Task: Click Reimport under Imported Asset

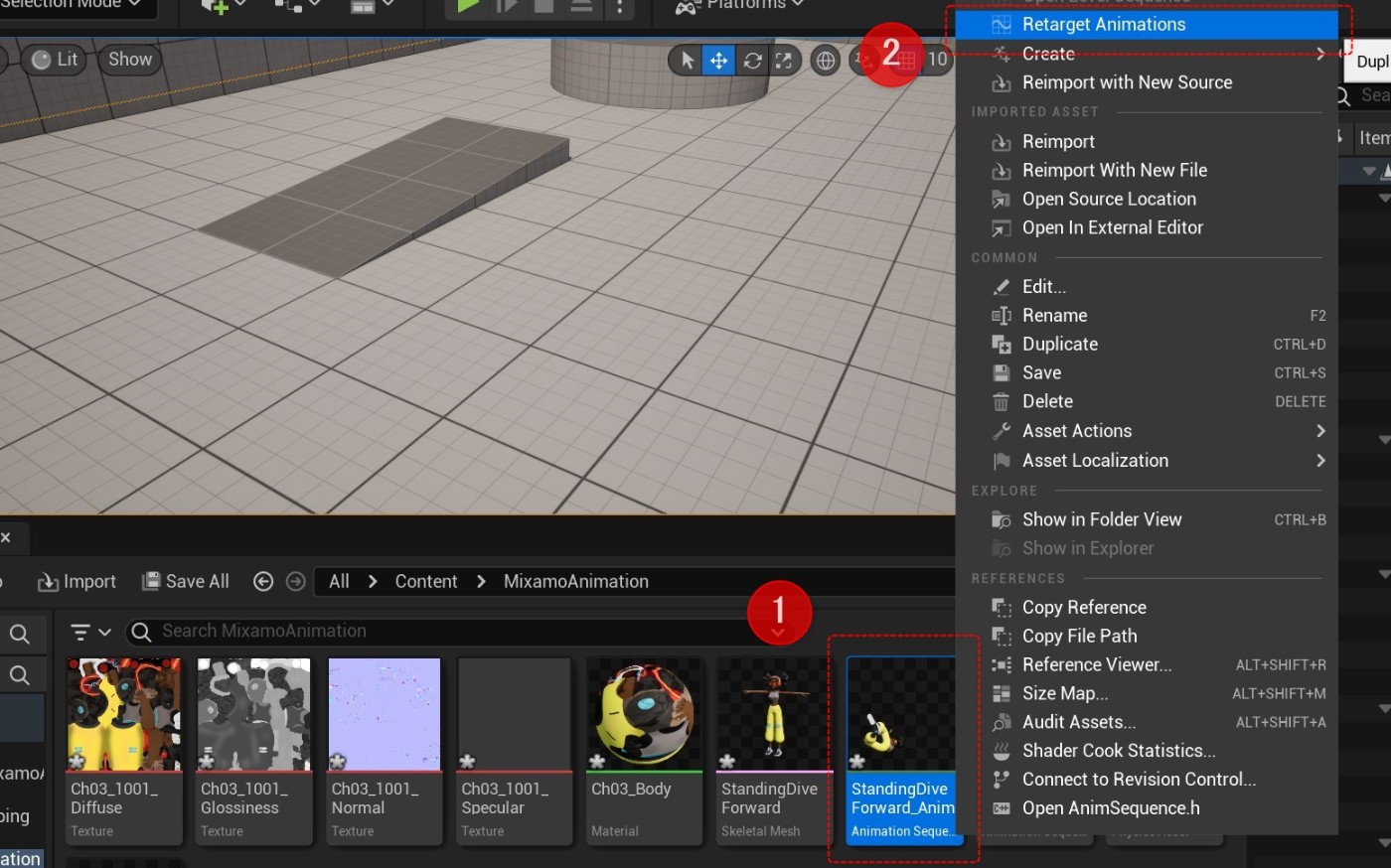Action: (1147, 141)
